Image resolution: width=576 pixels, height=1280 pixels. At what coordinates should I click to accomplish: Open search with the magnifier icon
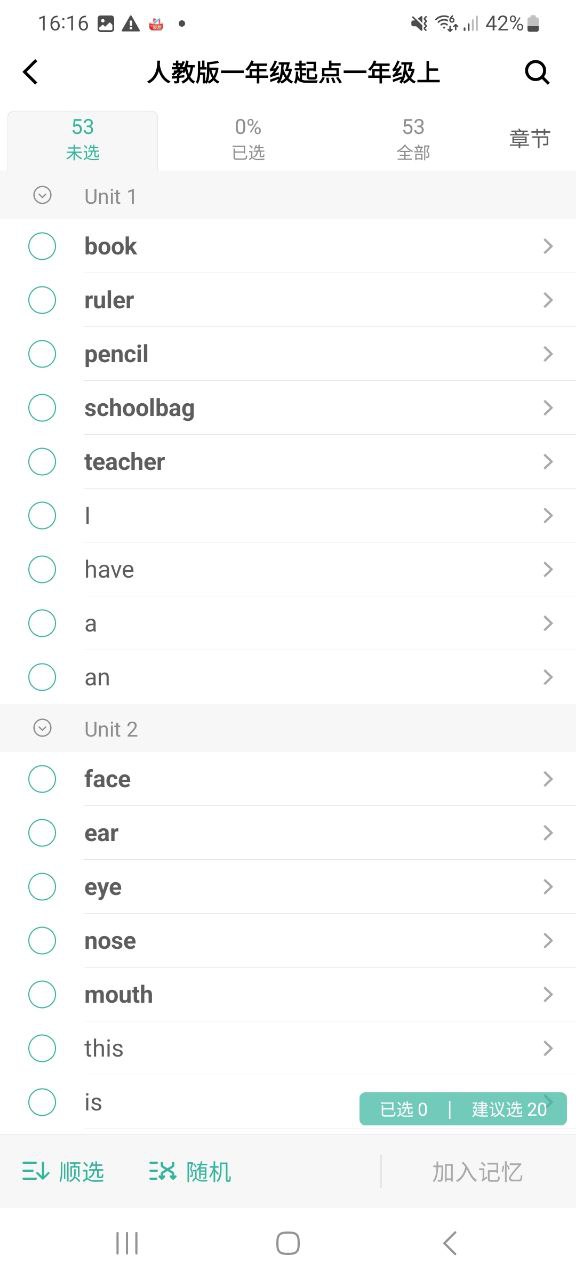[537, 72]
